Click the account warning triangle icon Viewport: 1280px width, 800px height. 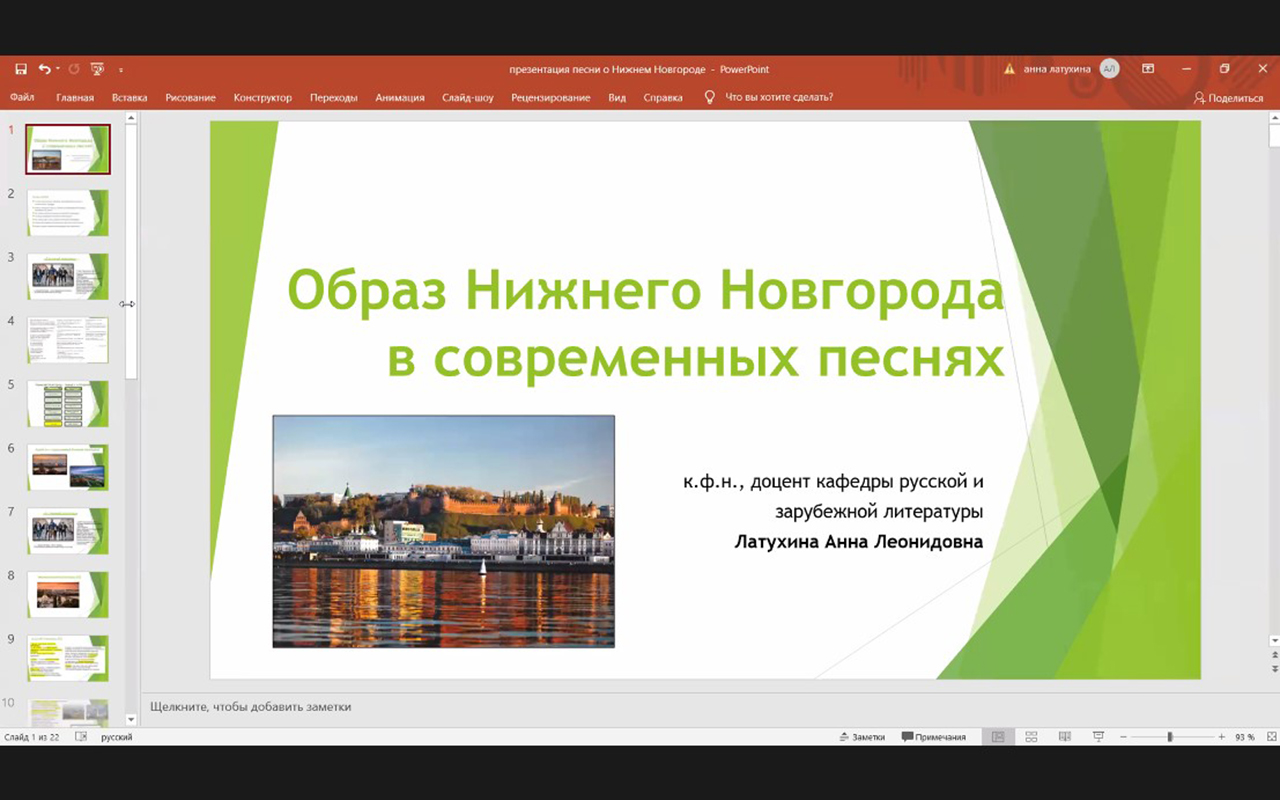tap(1009, 69)
